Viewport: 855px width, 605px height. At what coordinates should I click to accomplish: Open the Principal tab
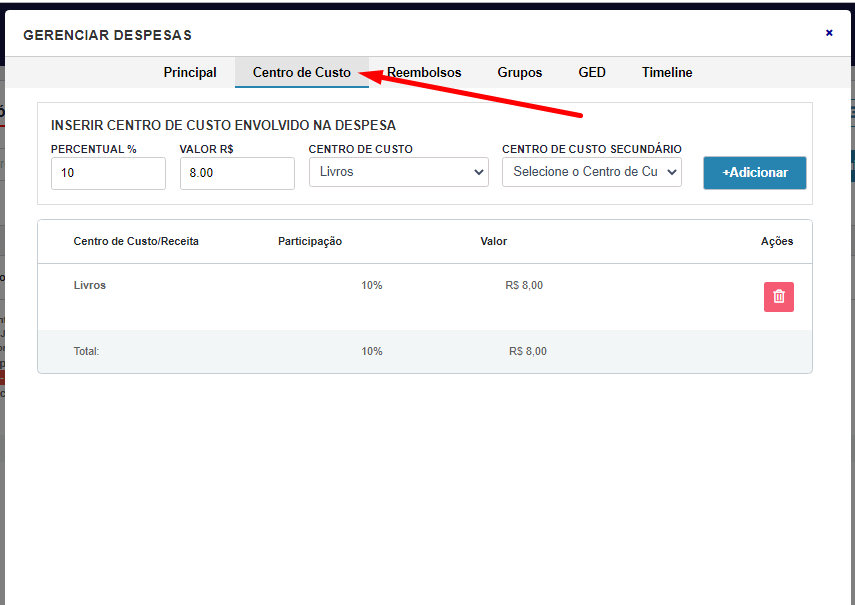(x=190, y=72)
